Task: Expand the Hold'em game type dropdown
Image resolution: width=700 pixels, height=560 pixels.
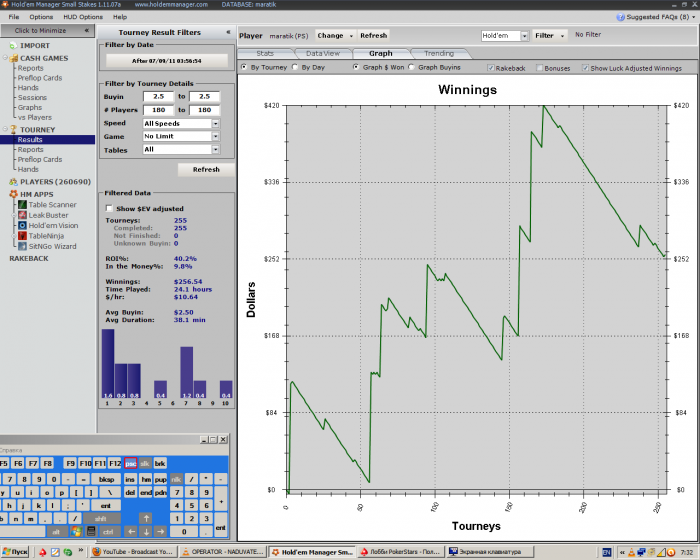Action: point(521,35)
